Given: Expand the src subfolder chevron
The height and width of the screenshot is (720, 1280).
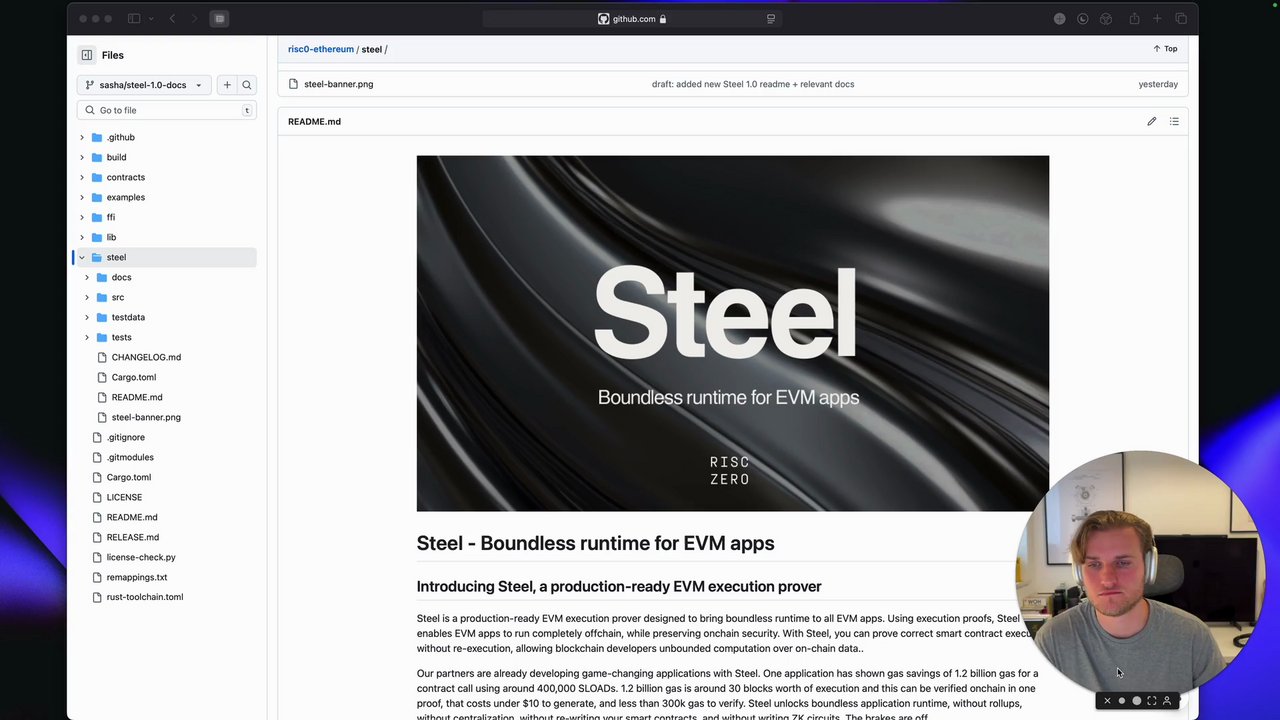Looking at the screenshot, I should point(87,297).
